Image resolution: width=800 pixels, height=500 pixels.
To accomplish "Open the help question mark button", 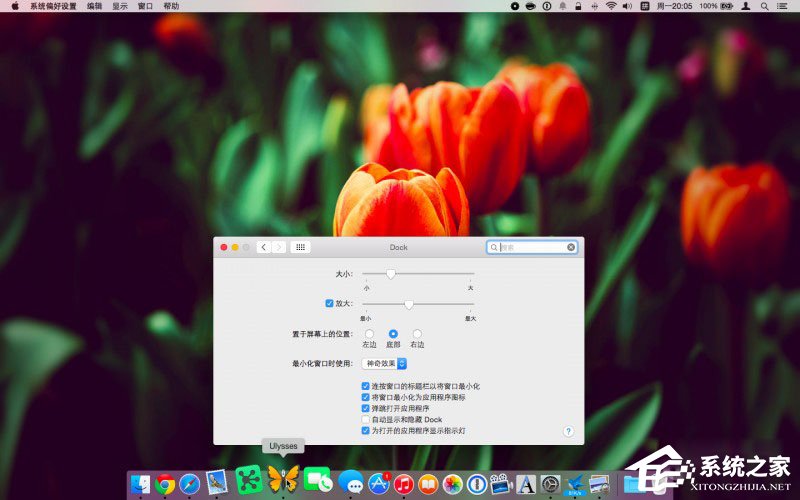I will tap(568, 431).
